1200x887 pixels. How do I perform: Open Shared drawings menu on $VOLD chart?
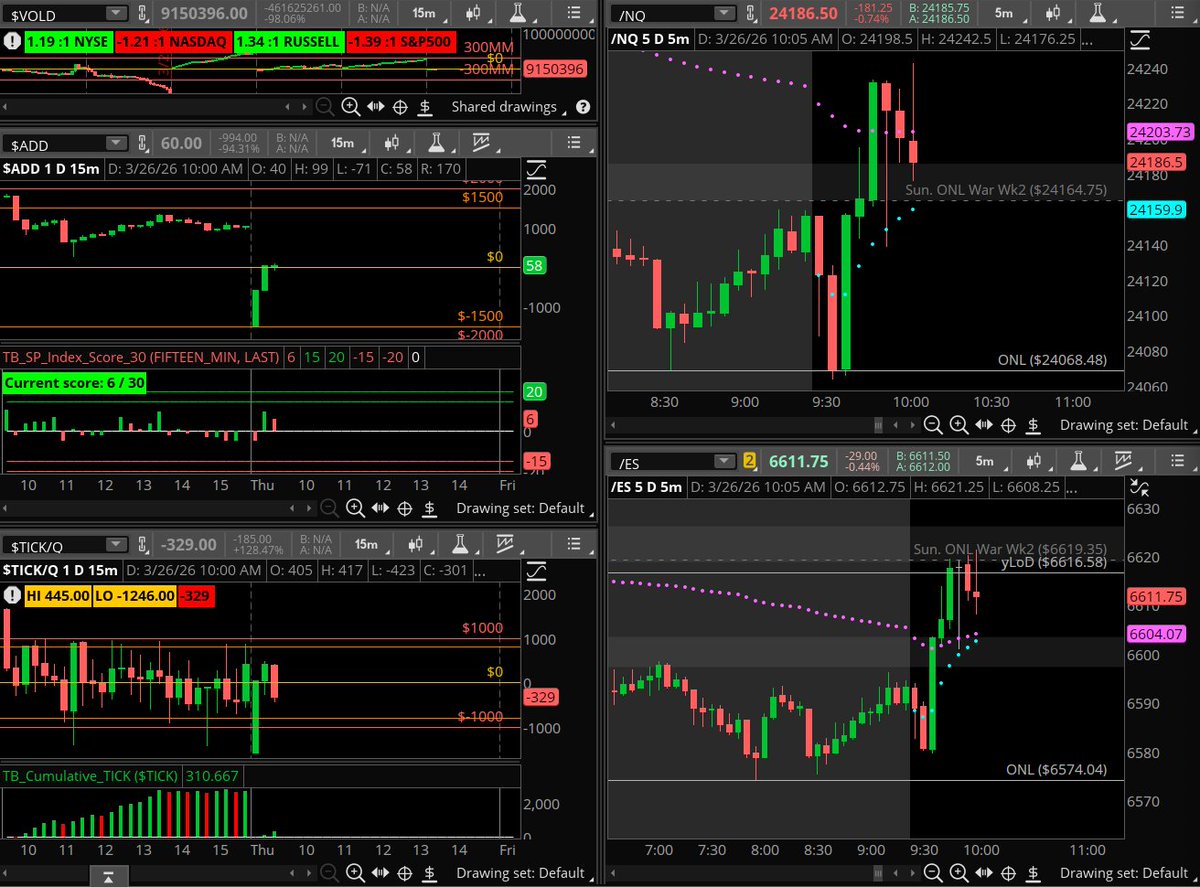point(508,107)
